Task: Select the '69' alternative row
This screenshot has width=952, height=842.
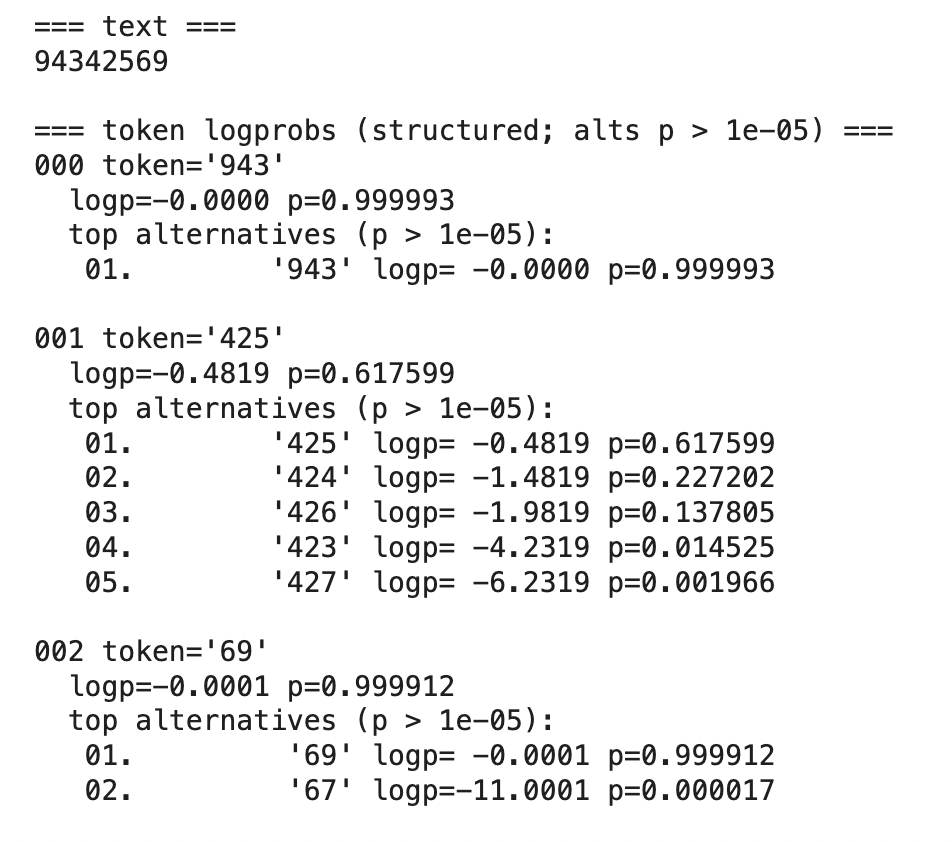Action: (x=430, y=756)
